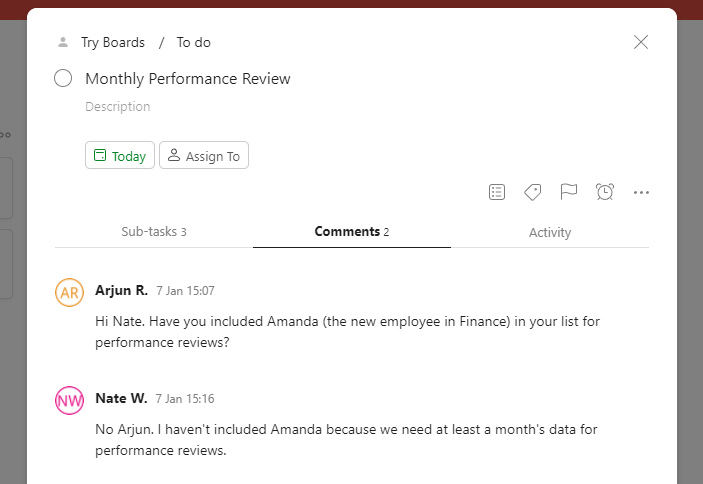The height and width of the screenshot is (484, 703).
Task: Click the label tag icon
Action: [533, 192]
